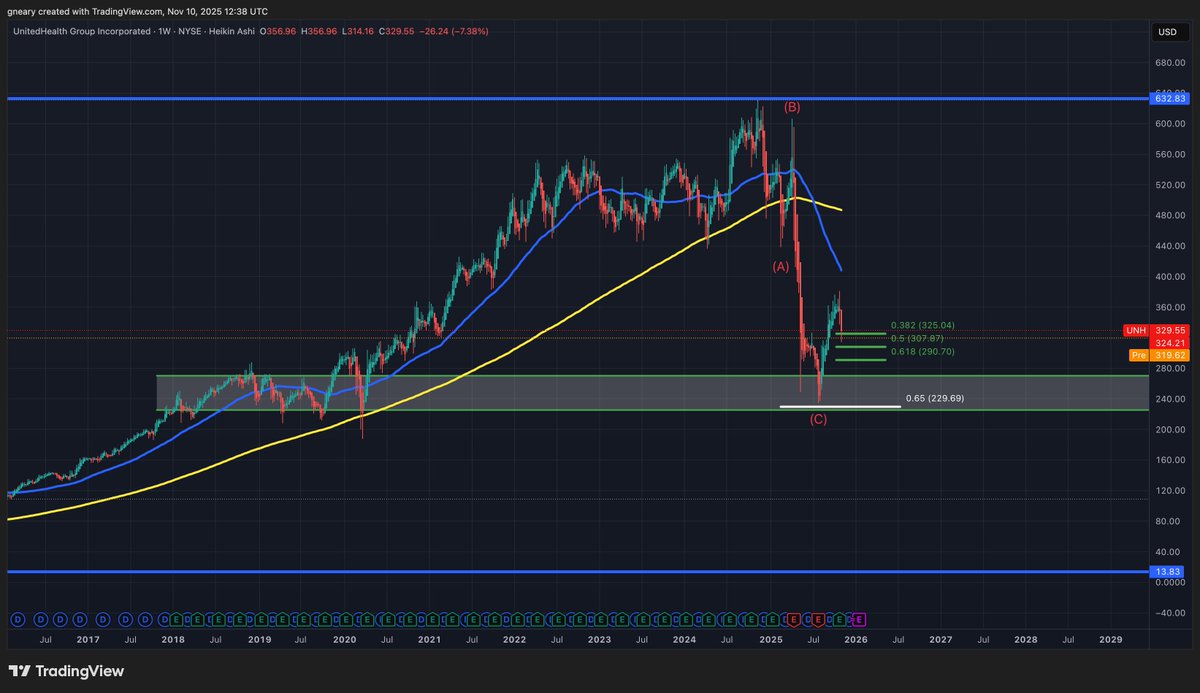The width and height of the screenshot is (1200, 693).
Task: Select the green shaded support zone rectangle
Action: tap(651, 393)
